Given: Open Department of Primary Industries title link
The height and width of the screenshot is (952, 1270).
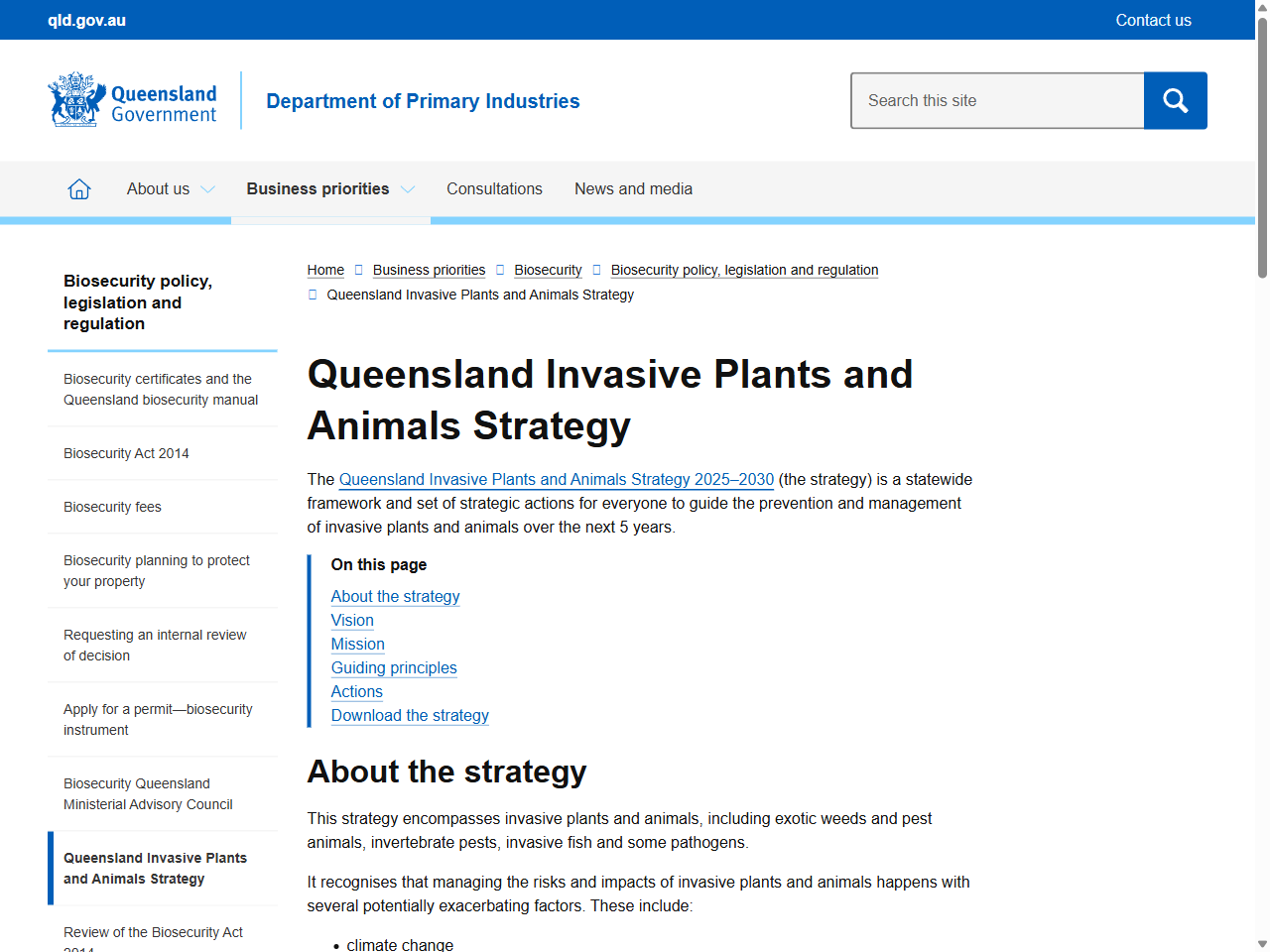Looking at the screenshot, I should pyautogui.click(x=423, y=101).
